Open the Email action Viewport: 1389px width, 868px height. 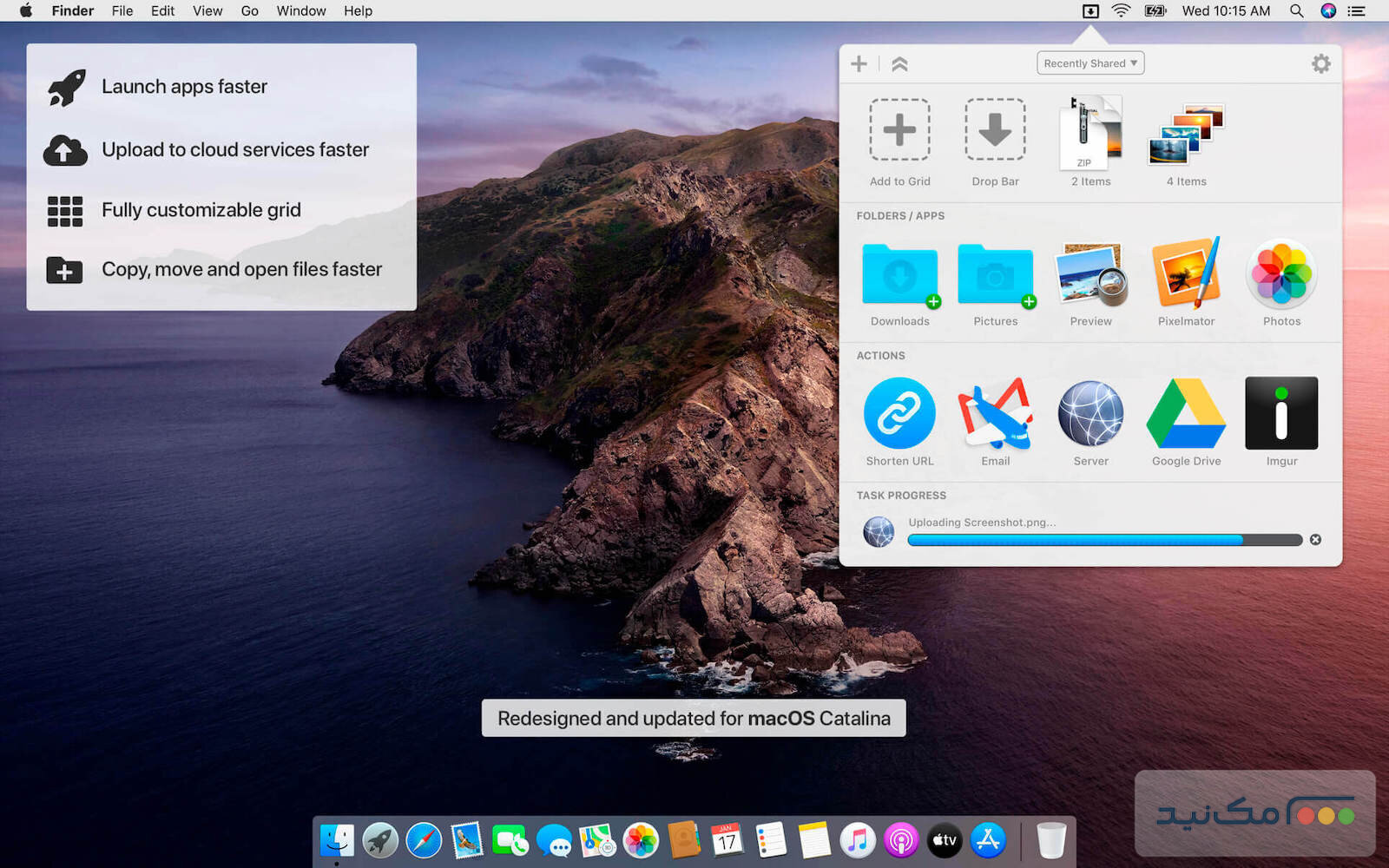tap(995, 413)
